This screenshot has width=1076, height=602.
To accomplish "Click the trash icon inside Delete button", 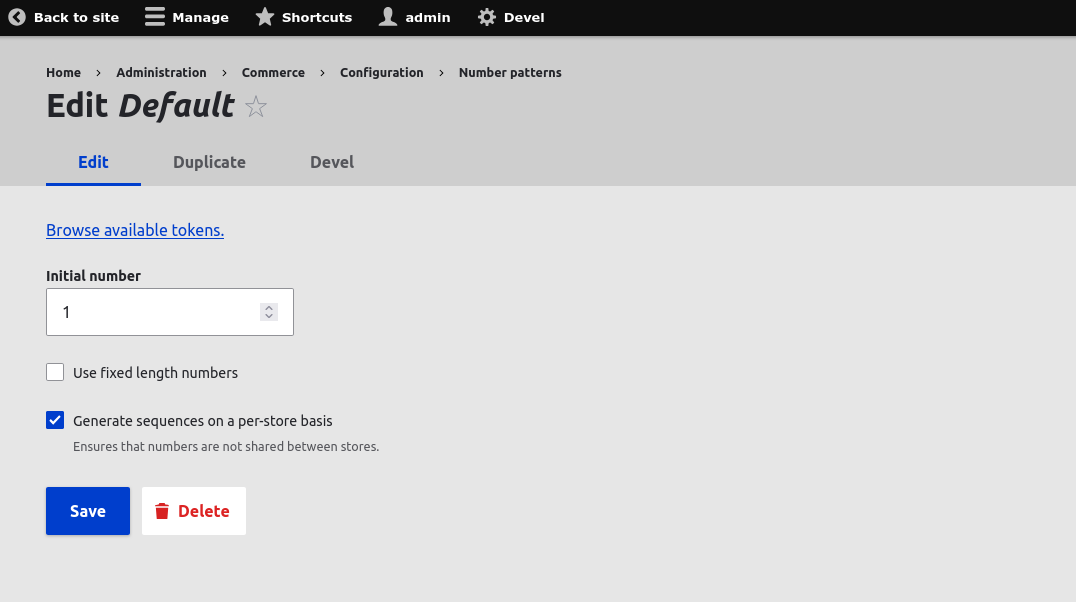I will pos(164,511).
